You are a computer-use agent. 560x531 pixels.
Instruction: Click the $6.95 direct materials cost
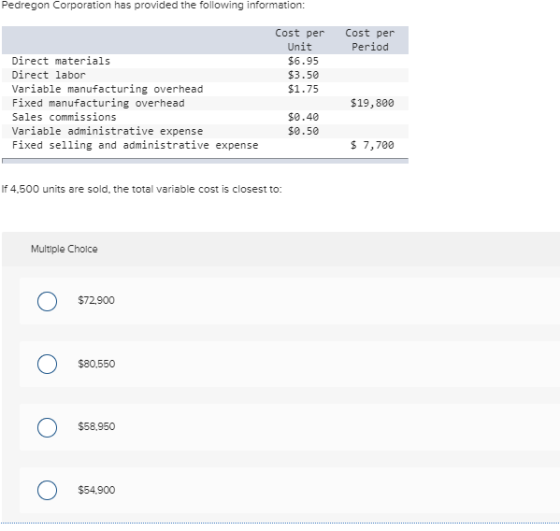[x=303, y=61]
